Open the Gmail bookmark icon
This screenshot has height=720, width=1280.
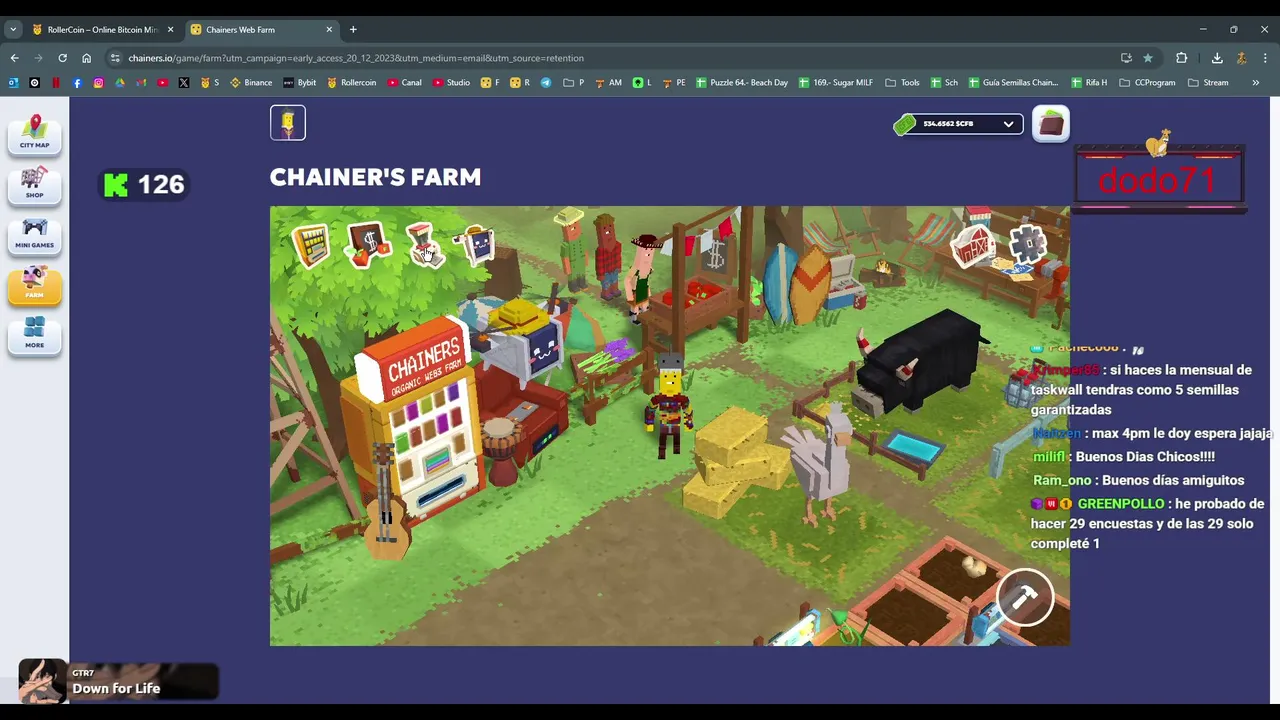[x=141, y=83]
